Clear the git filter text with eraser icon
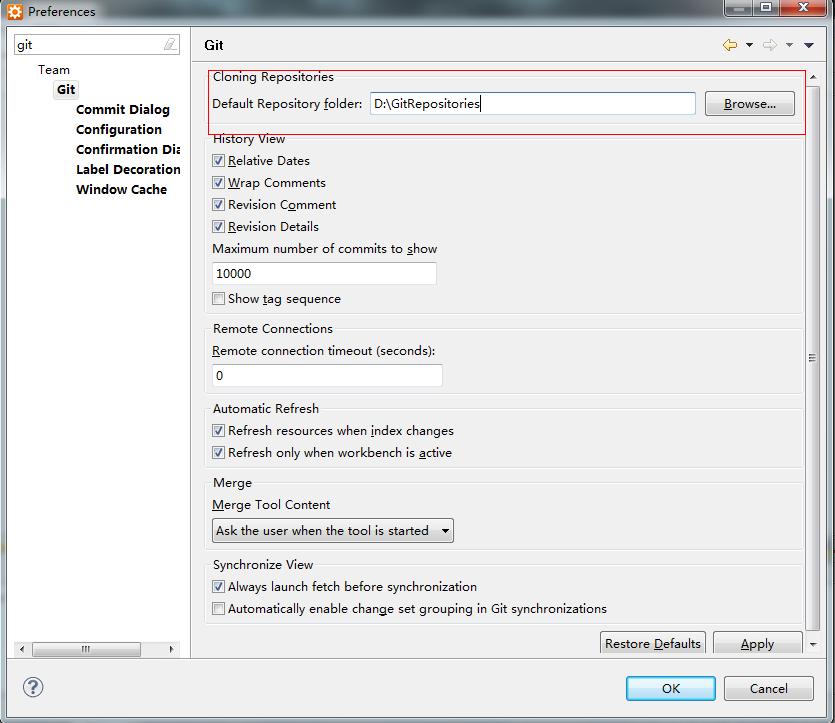The width and height of the screenshot is (835, 723). point(170,44)
